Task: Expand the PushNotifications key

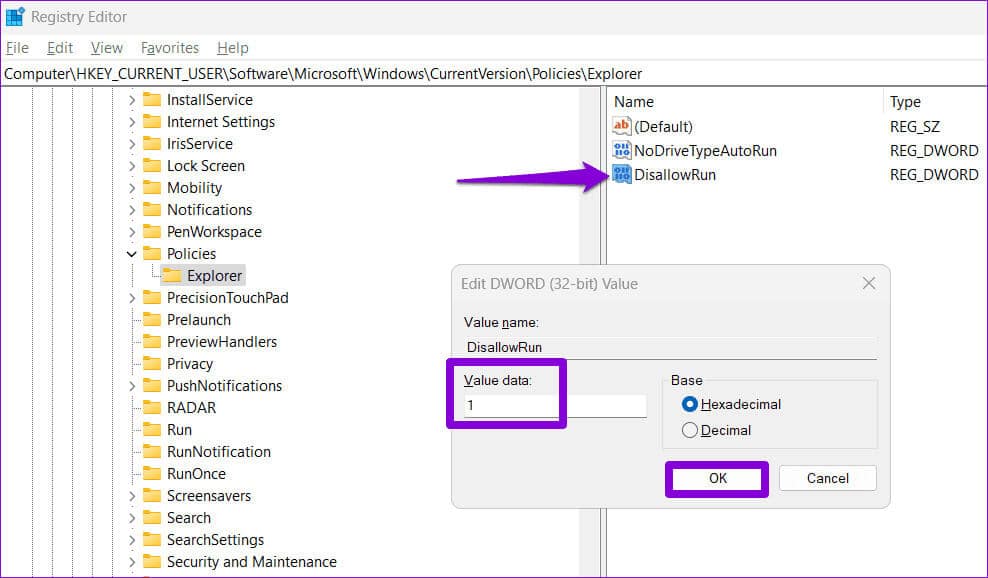Action: coord(132,385)
